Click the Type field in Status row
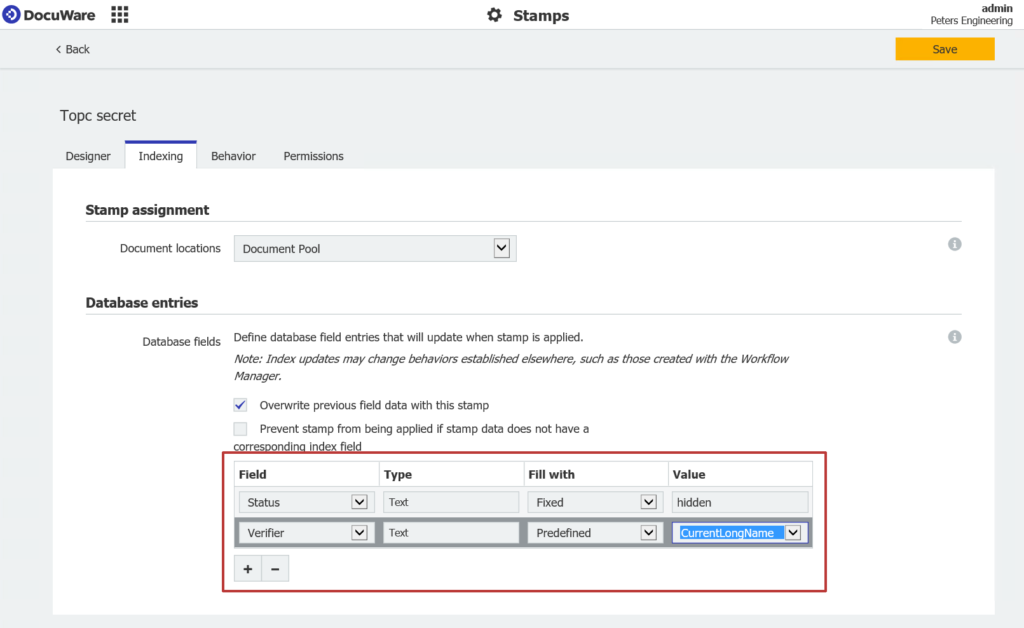 (x=451, y=502)
